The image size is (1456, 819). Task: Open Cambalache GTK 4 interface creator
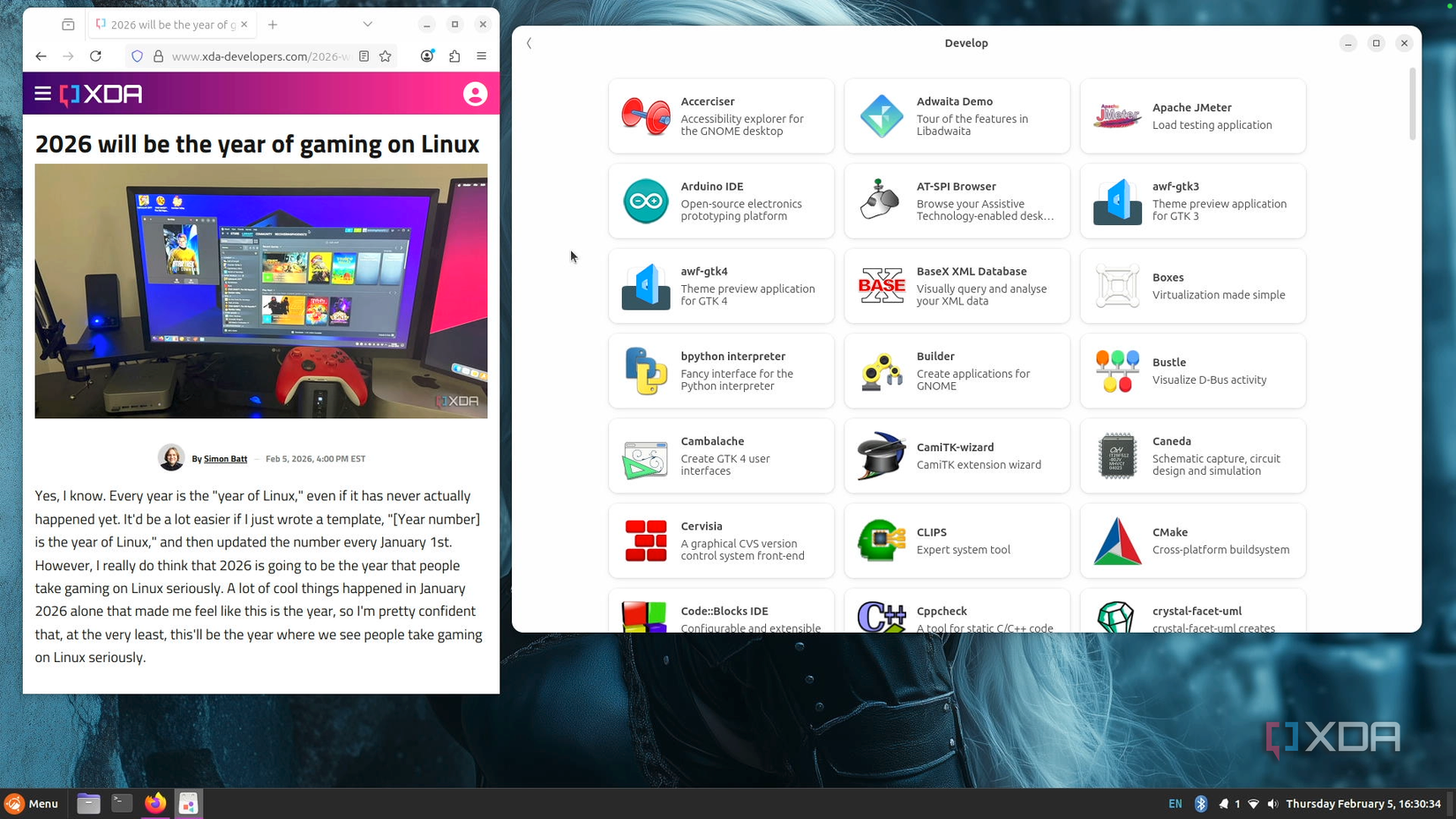tap(720, 455)
